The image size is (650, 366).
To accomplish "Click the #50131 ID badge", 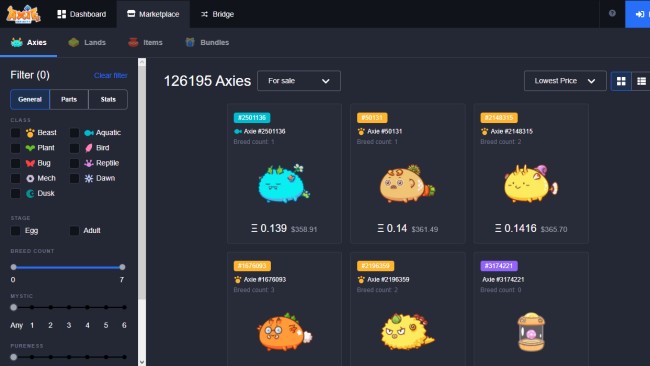I will (372, 118).
